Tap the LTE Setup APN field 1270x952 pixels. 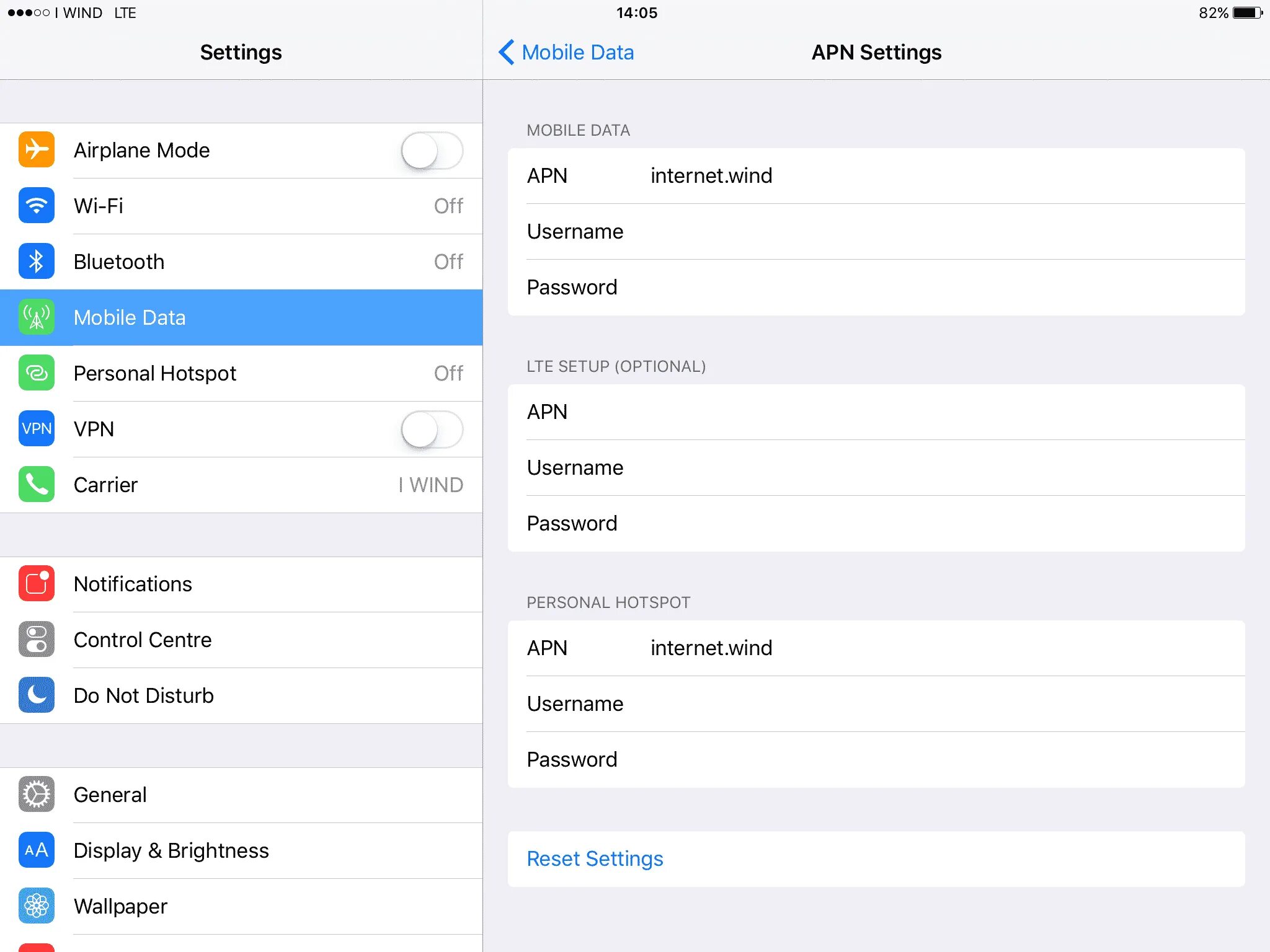868,412
